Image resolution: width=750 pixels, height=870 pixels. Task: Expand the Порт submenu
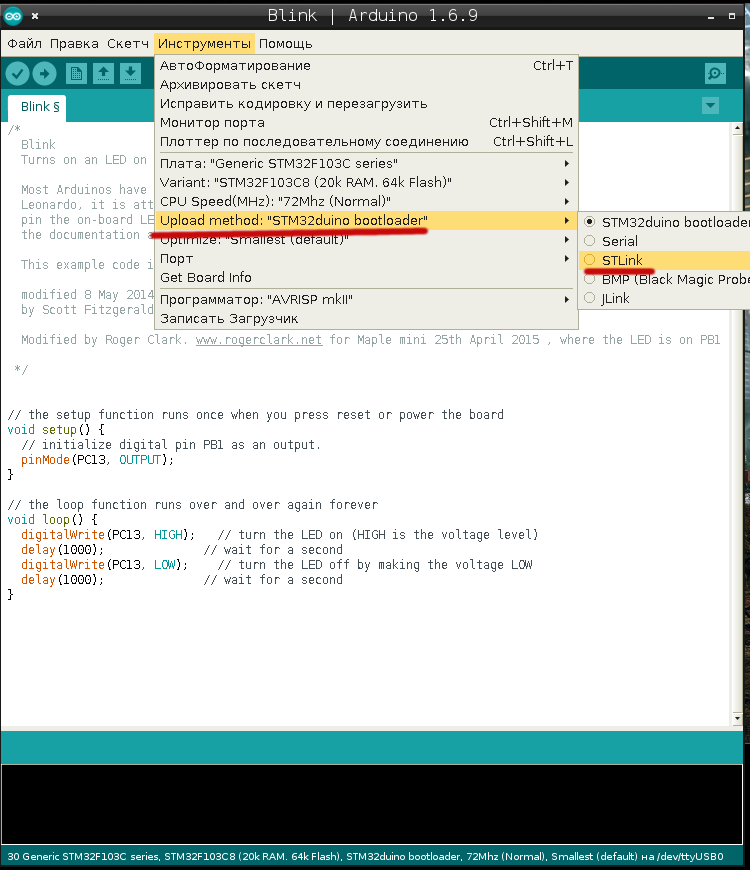tap(366, 259)
